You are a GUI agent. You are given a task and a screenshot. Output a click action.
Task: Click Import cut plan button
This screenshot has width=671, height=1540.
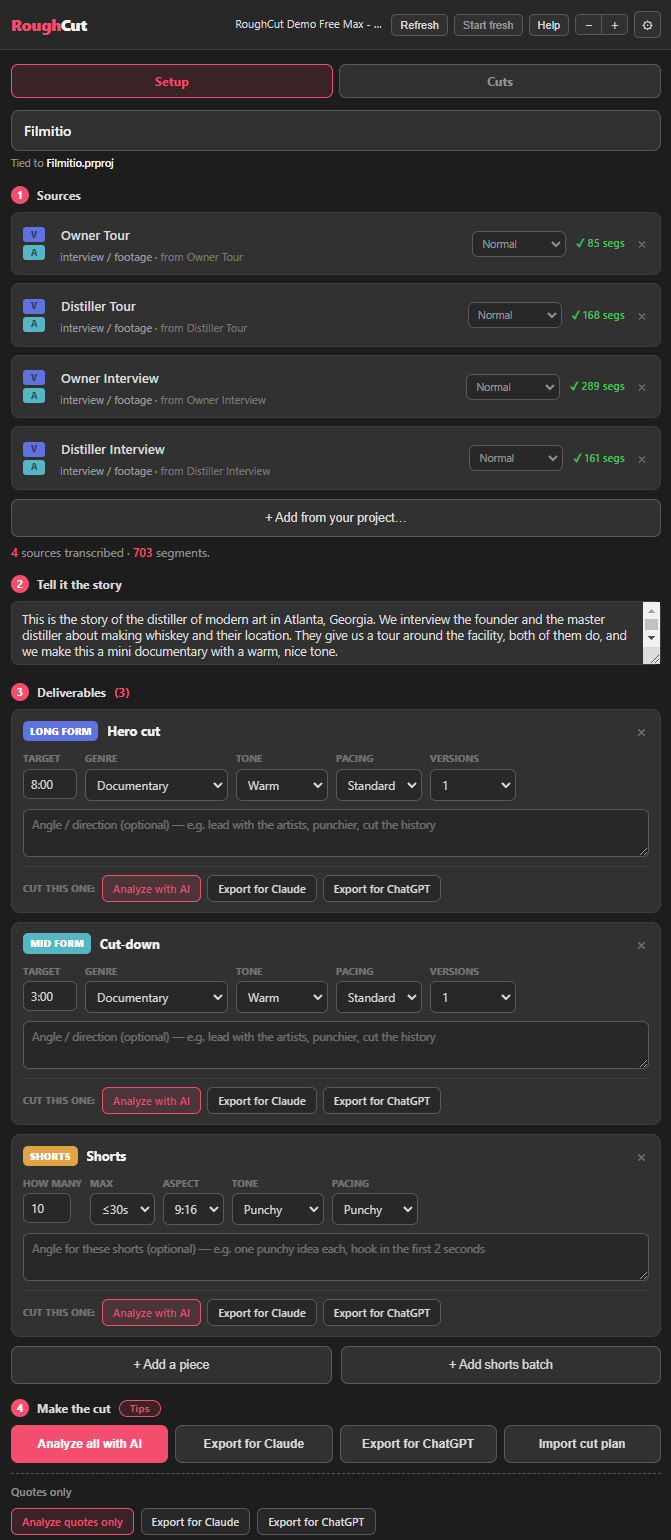coord(582,1444)
